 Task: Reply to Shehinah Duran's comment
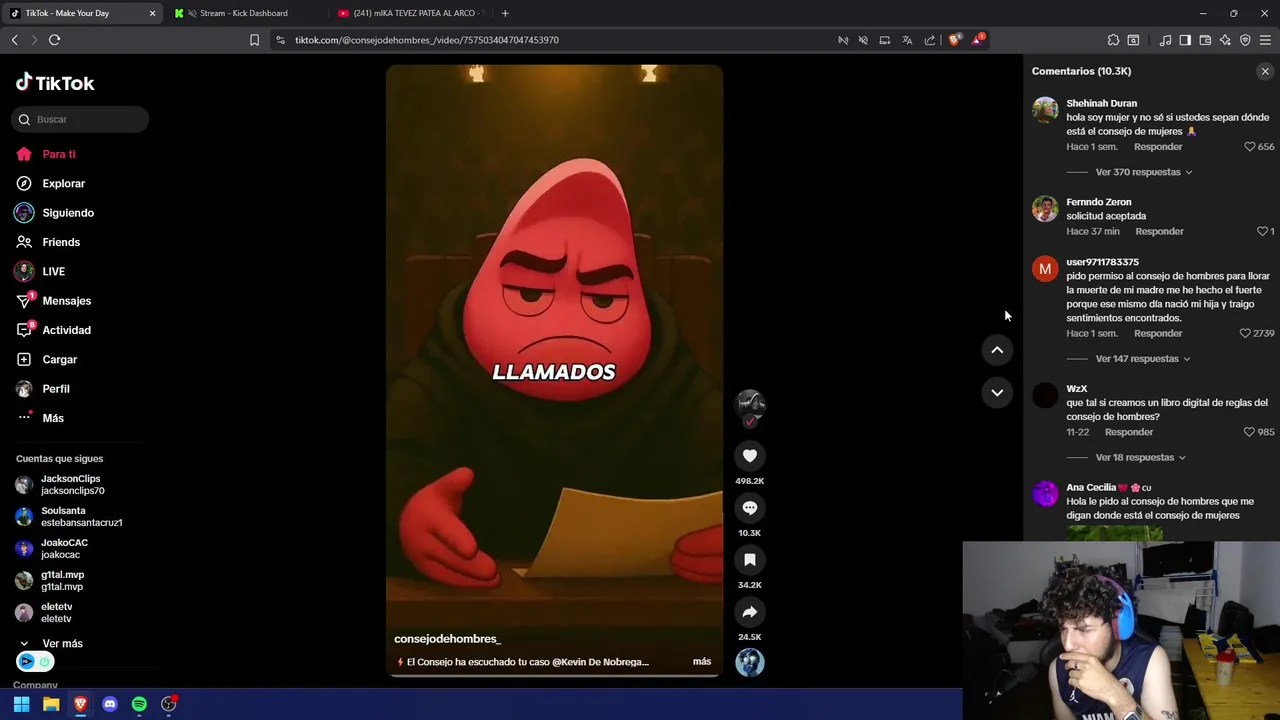tap(1158, 147)
